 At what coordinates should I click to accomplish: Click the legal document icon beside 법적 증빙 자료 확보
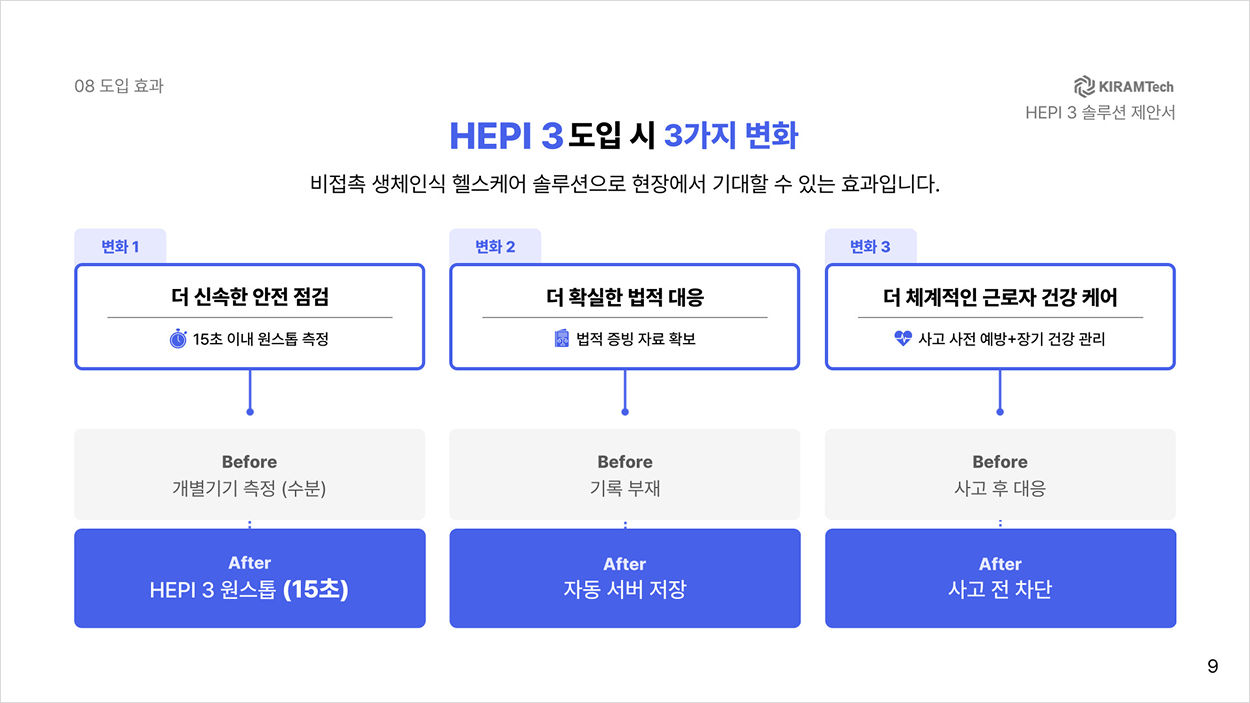click(x=562, y=339)
